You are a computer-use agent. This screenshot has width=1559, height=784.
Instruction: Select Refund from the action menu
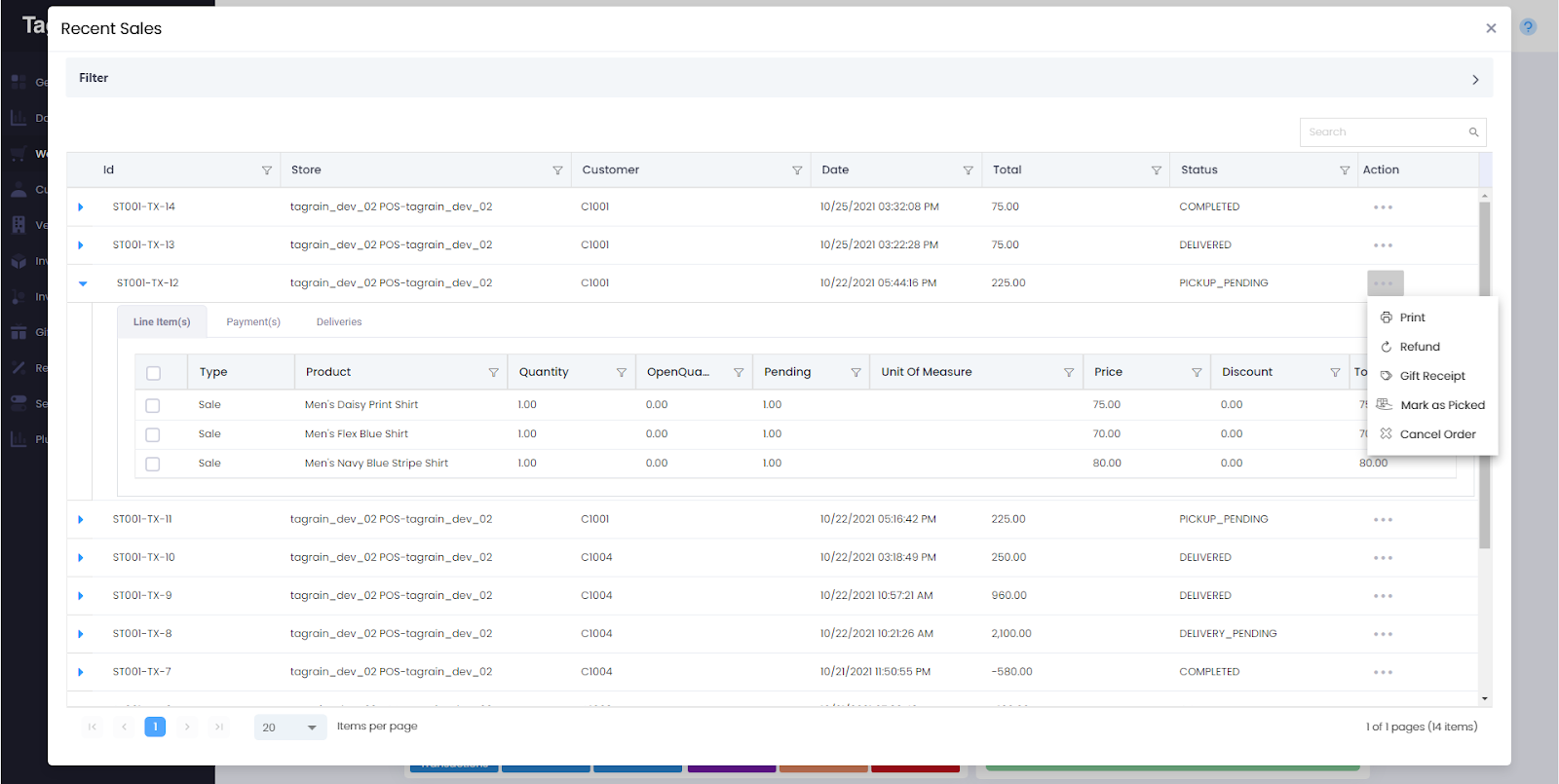click(x=1419, y=347)
